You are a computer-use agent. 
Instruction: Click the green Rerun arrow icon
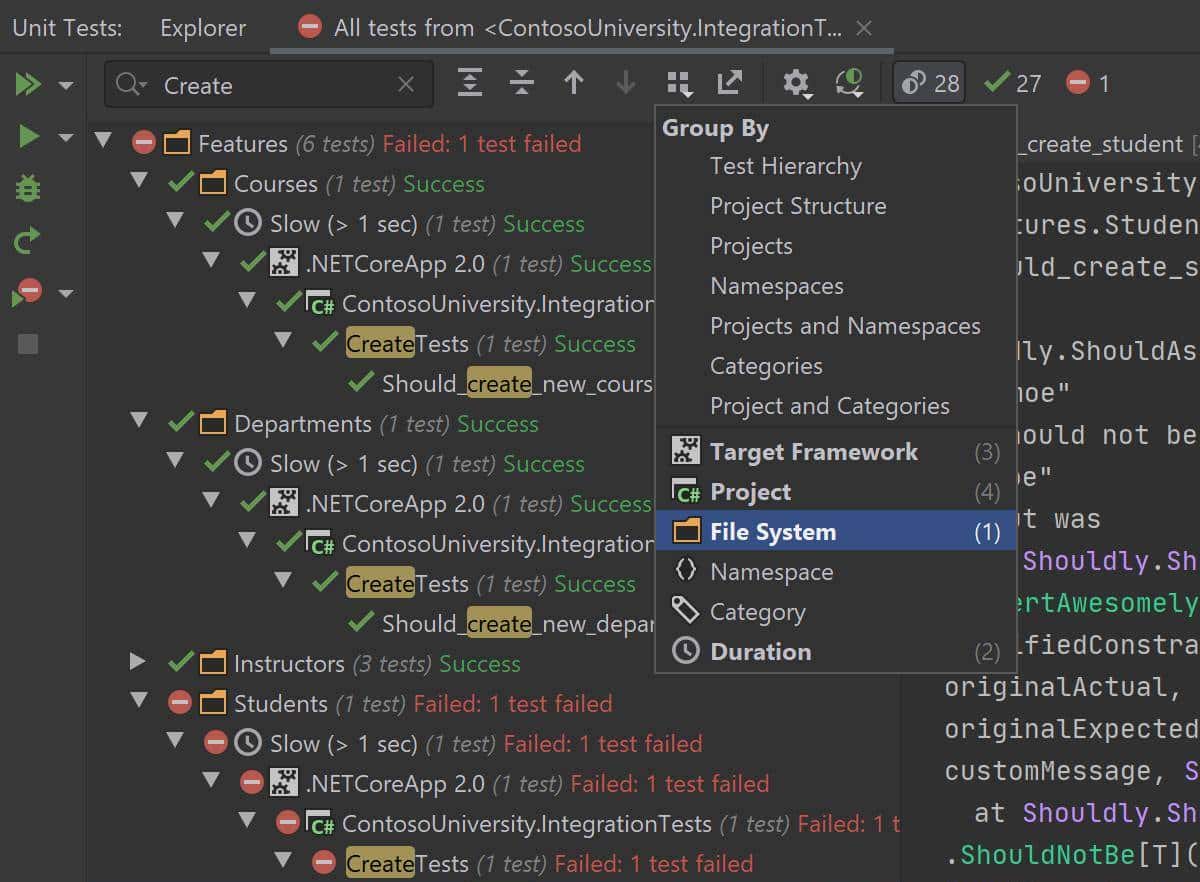[x=28, y=240]
